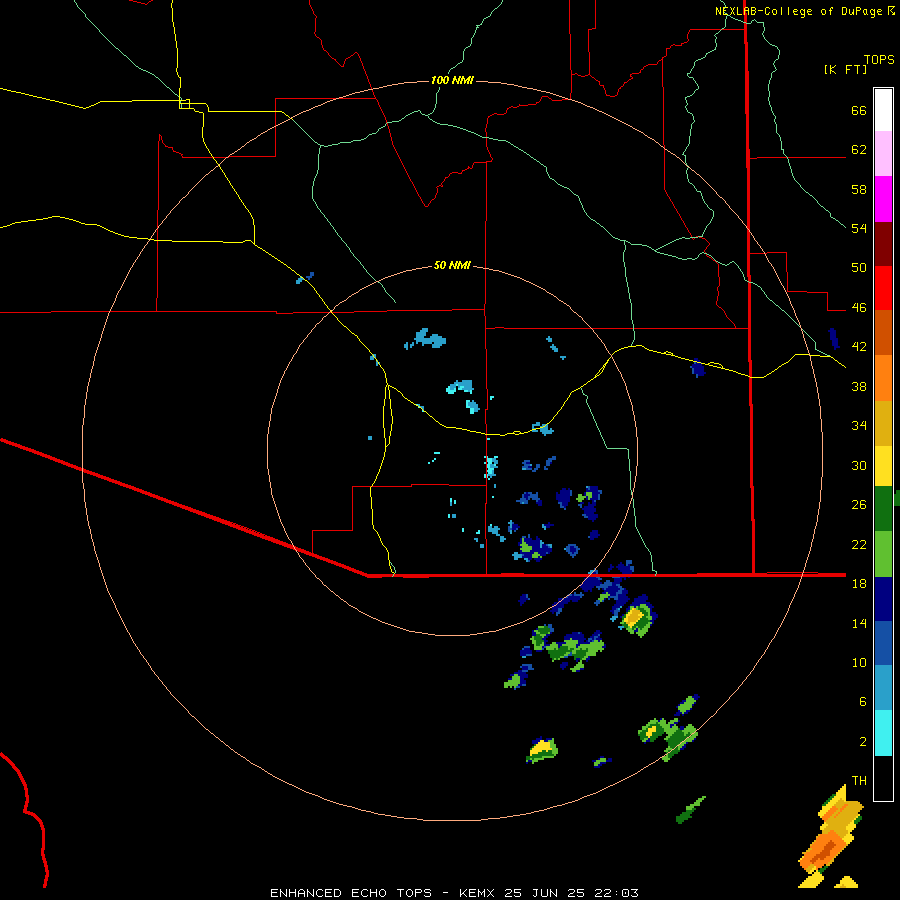
Task: Click the bright red 46 kft legend swatch
Action: [883, 288]
